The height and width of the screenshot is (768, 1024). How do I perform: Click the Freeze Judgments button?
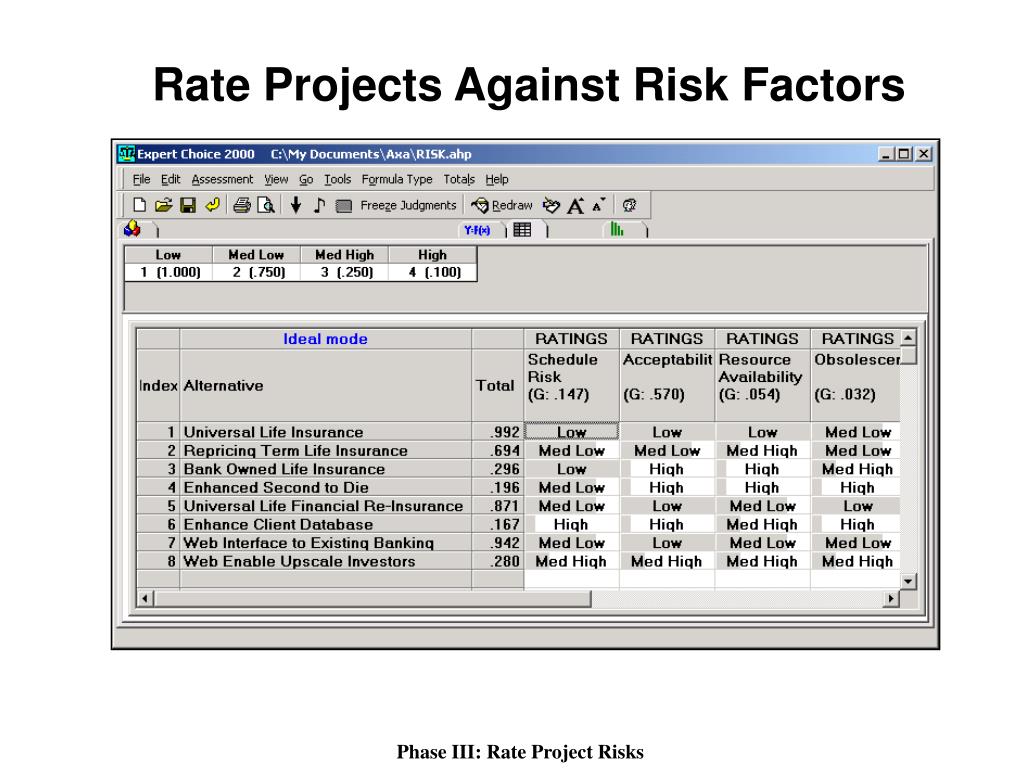408,205
